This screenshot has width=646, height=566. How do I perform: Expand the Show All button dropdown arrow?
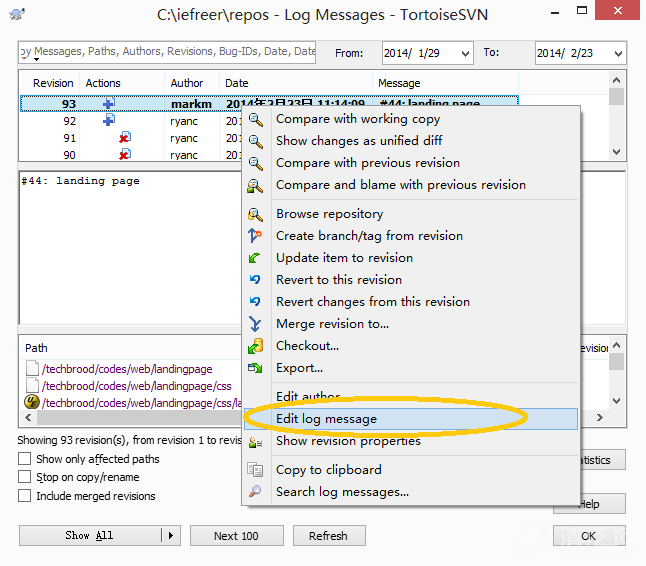pos(172,536)
